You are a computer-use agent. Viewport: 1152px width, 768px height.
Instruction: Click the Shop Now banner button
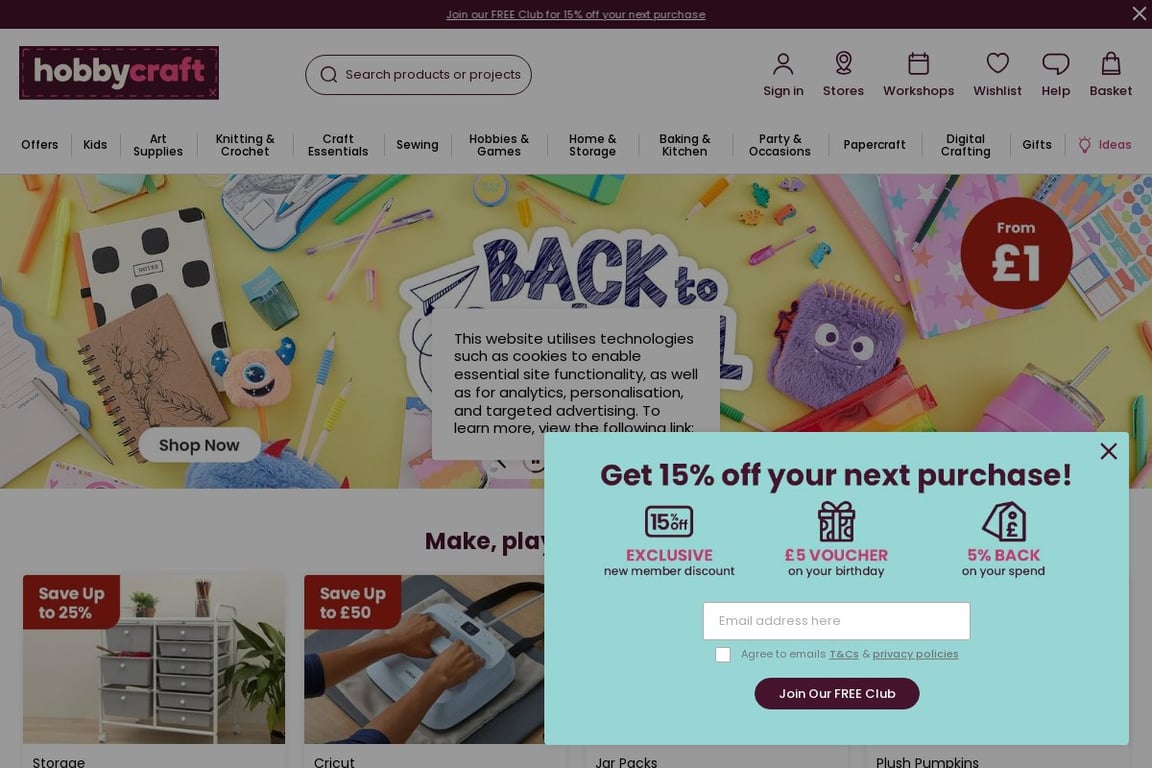point(199,445)
